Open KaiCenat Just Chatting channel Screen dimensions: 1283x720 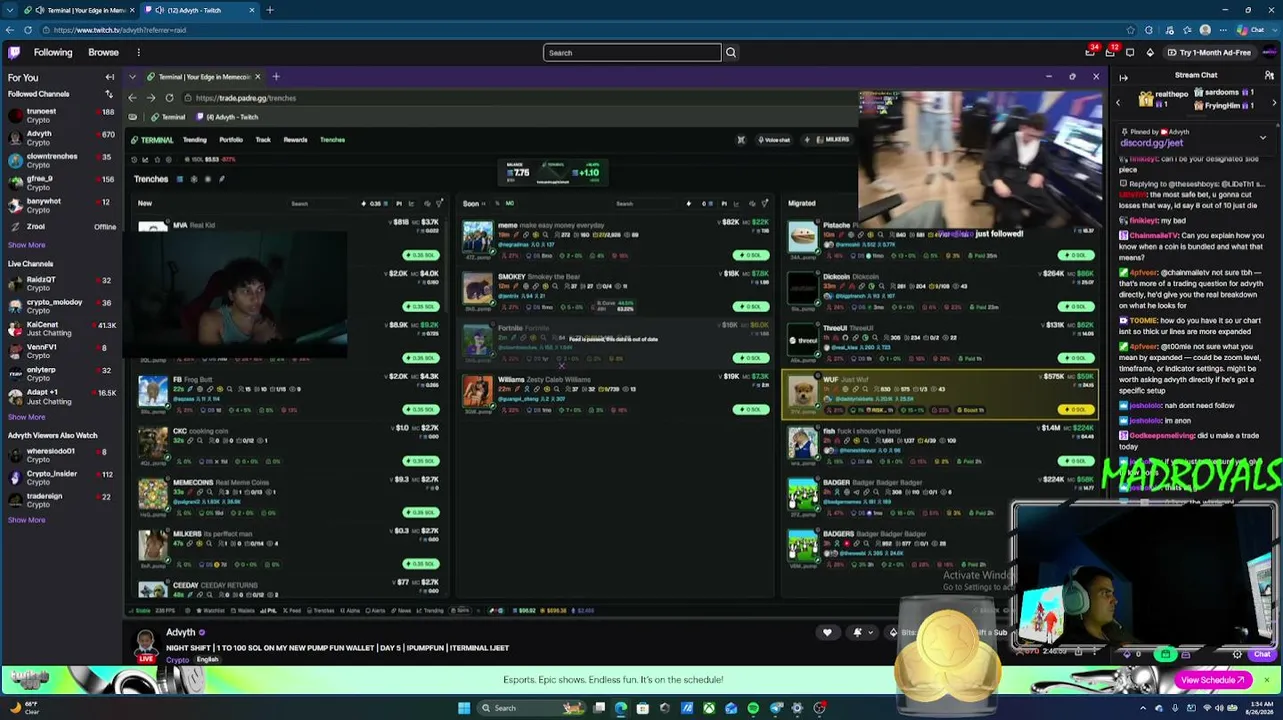click(x=60, y=328)
